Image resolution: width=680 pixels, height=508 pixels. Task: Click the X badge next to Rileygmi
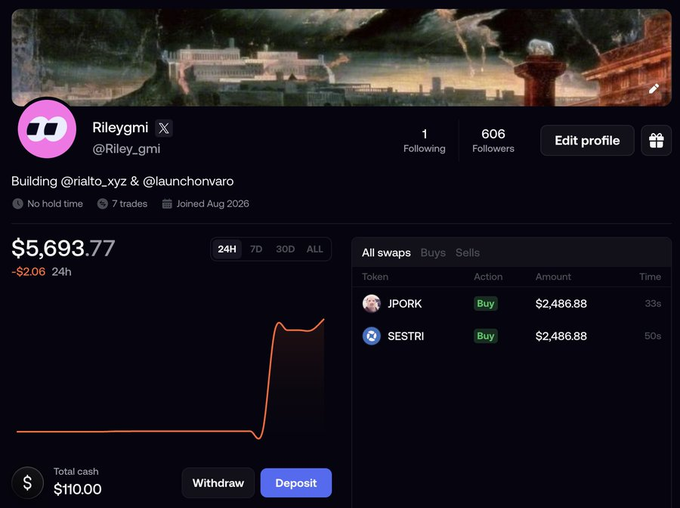coord(164,128)
